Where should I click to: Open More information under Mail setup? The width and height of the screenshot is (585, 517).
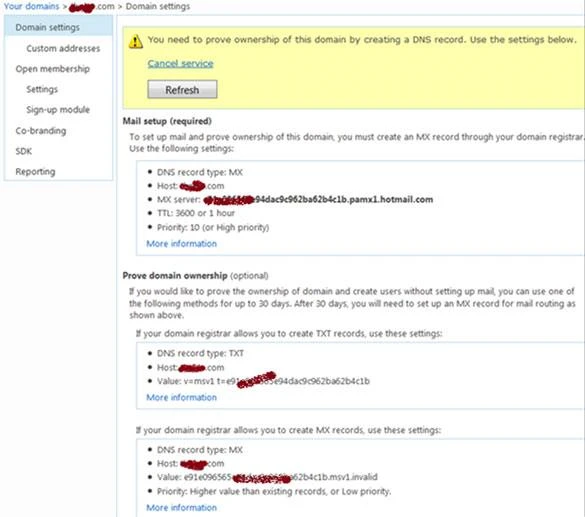(x=181, y=244)
